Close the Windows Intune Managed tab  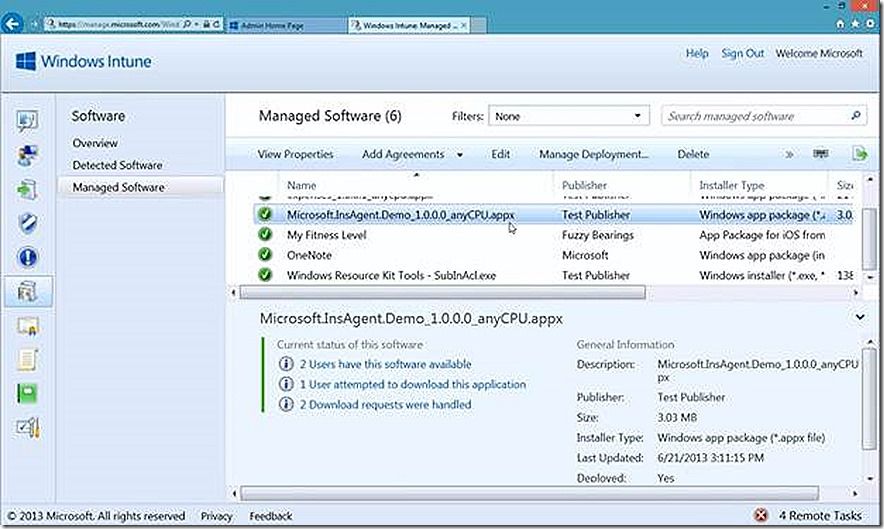[463, 25]
